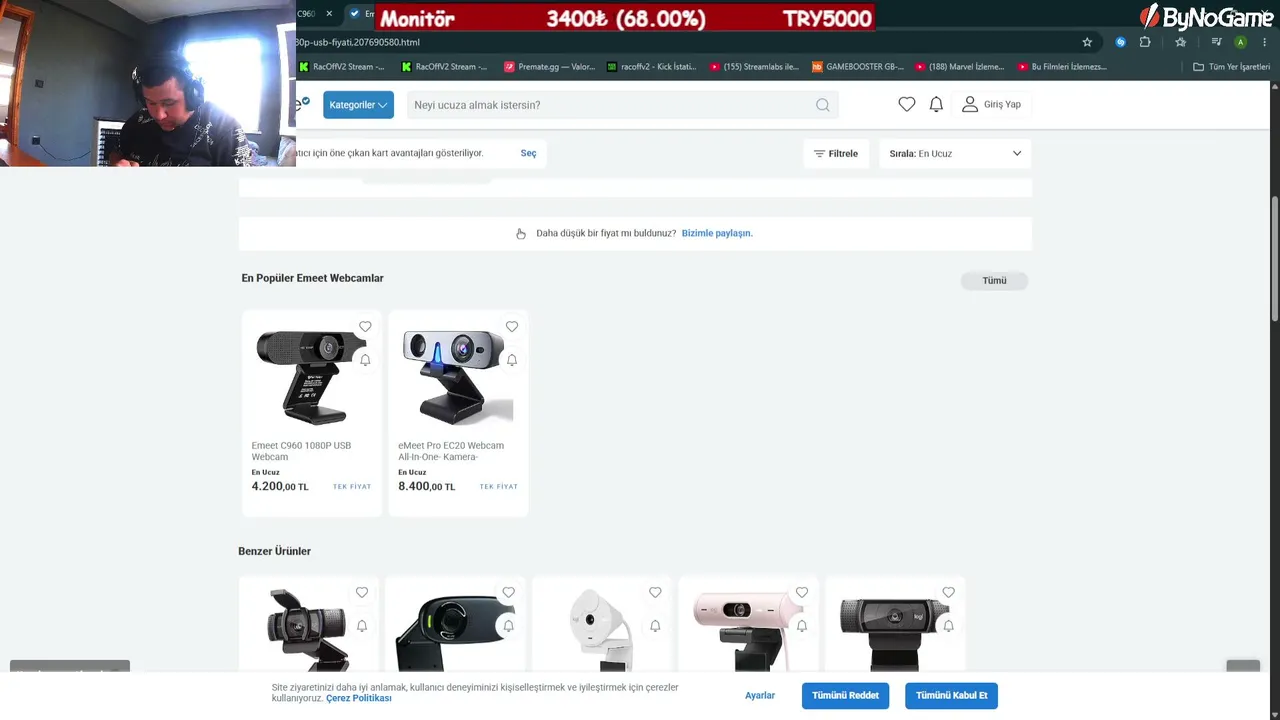This screenshot has height=720, width=1280.
Task: Focus the 'Neyi ucuza almak istersin?' search box
Action: click(x=622, y=105)
